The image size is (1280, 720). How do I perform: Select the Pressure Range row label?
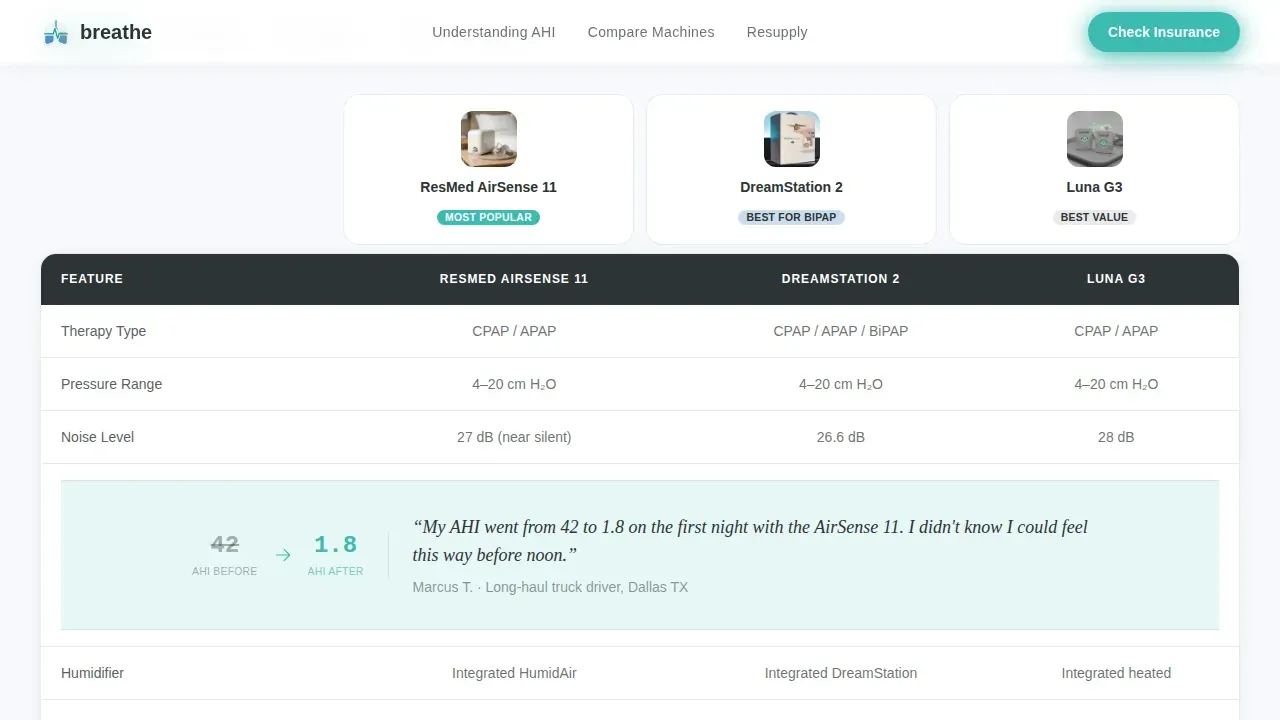tap(111, 384)
